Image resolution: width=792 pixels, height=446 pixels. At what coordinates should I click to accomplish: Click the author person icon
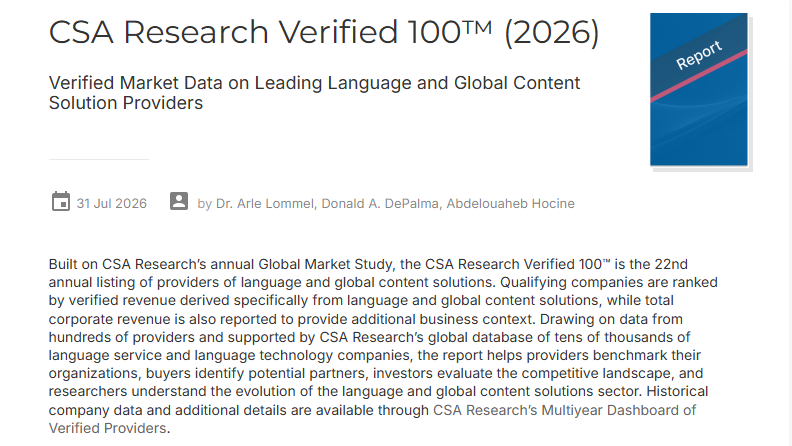(x=179, y=201)
